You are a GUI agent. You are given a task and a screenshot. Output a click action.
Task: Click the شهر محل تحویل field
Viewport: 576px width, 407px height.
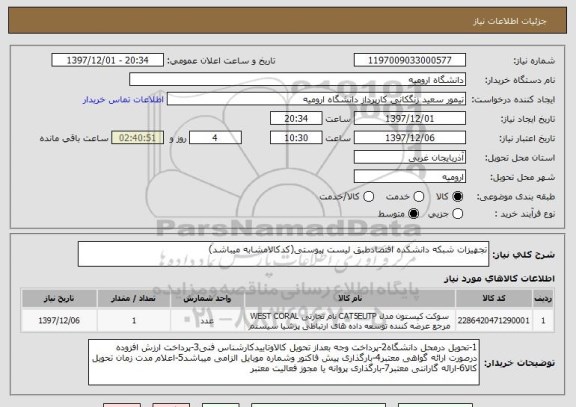(410, 177)
